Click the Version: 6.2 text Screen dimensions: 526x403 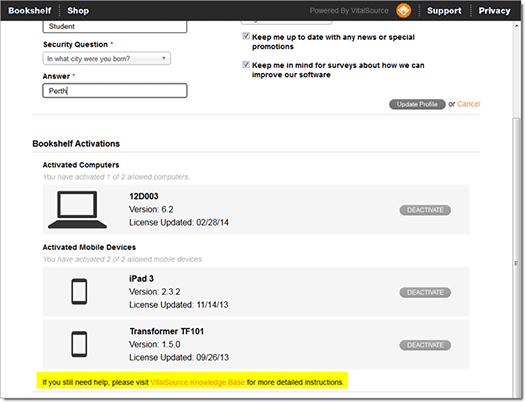(151, 209)
